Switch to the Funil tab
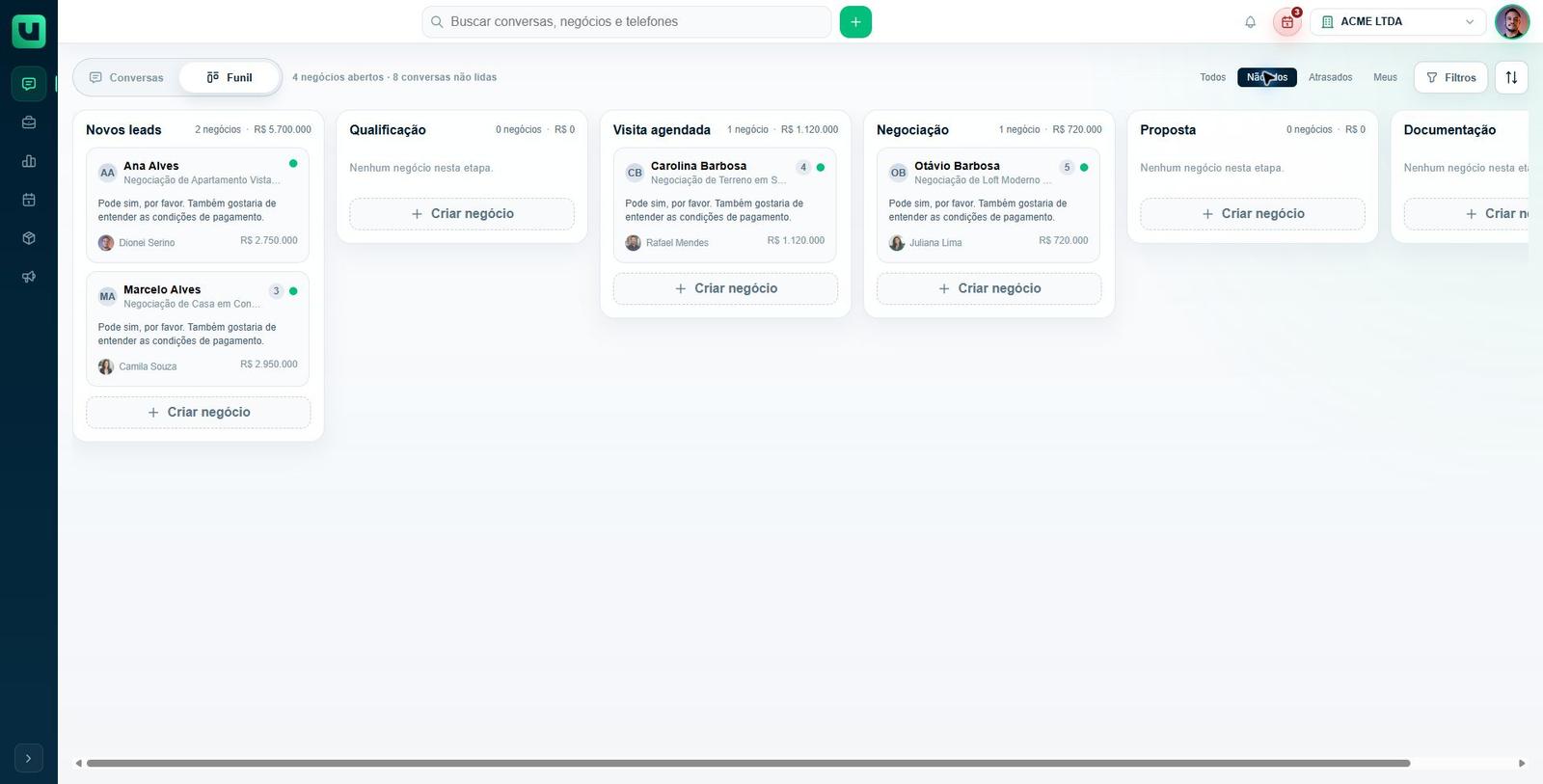The height and width of the screenshot is (784, 1543). 230,77
